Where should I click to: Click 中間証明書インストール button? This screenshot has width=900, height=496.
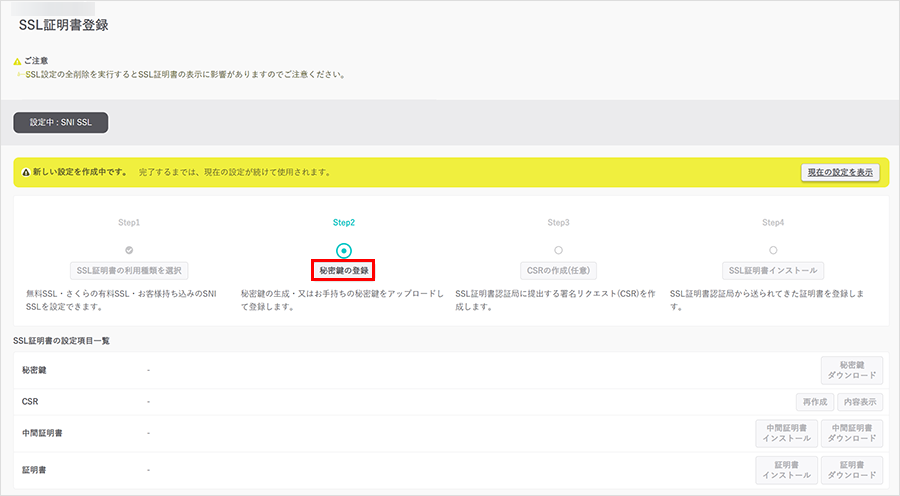[x=786, y=433]
